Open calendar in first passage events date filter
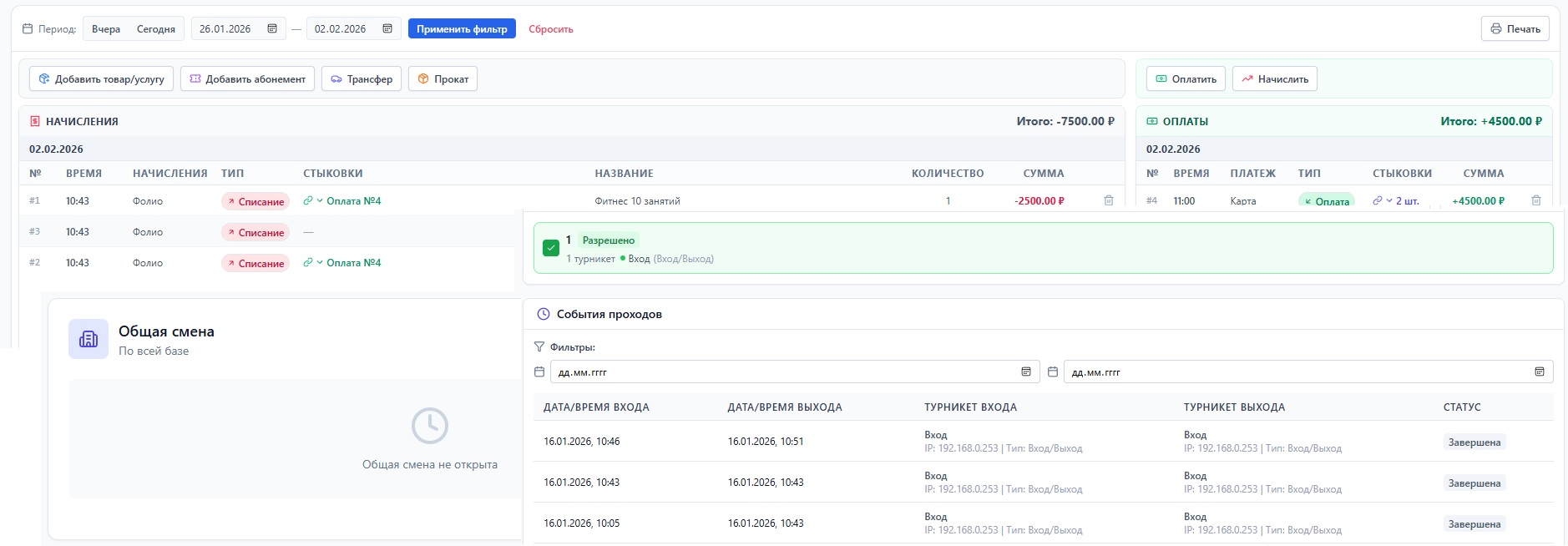1568x546 pixels. pyautogui.click(x=1026, y=372)
